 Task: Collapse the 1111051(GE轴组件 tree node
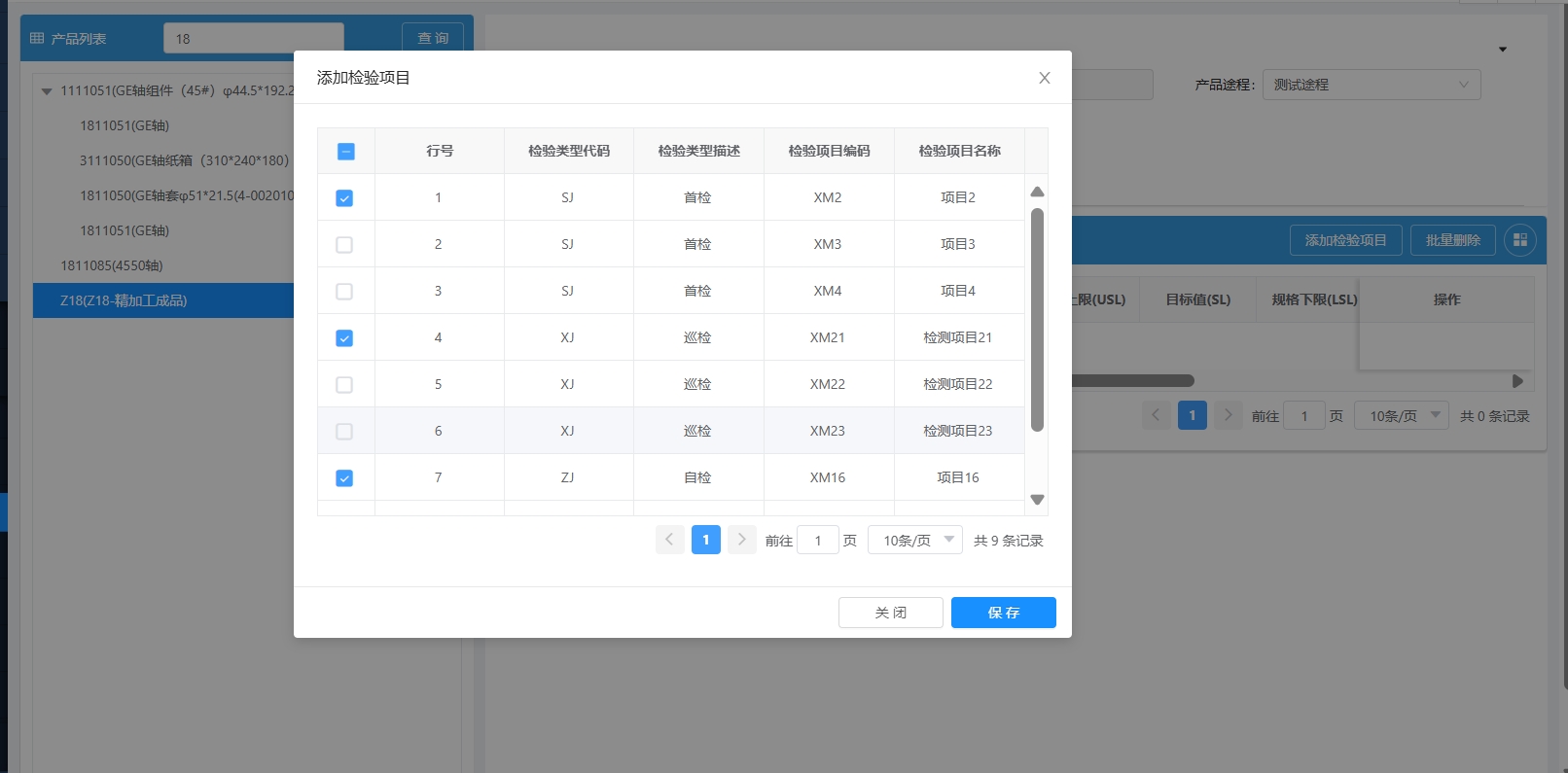[46, 91]
